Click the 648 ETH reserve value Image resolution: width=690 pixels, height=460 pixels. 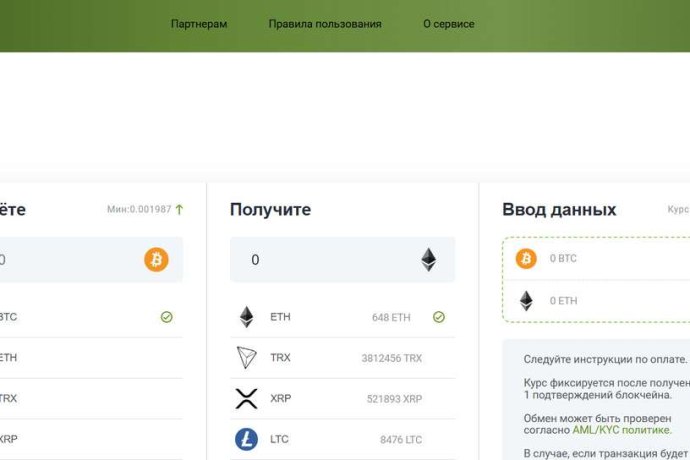coord(391,317)
